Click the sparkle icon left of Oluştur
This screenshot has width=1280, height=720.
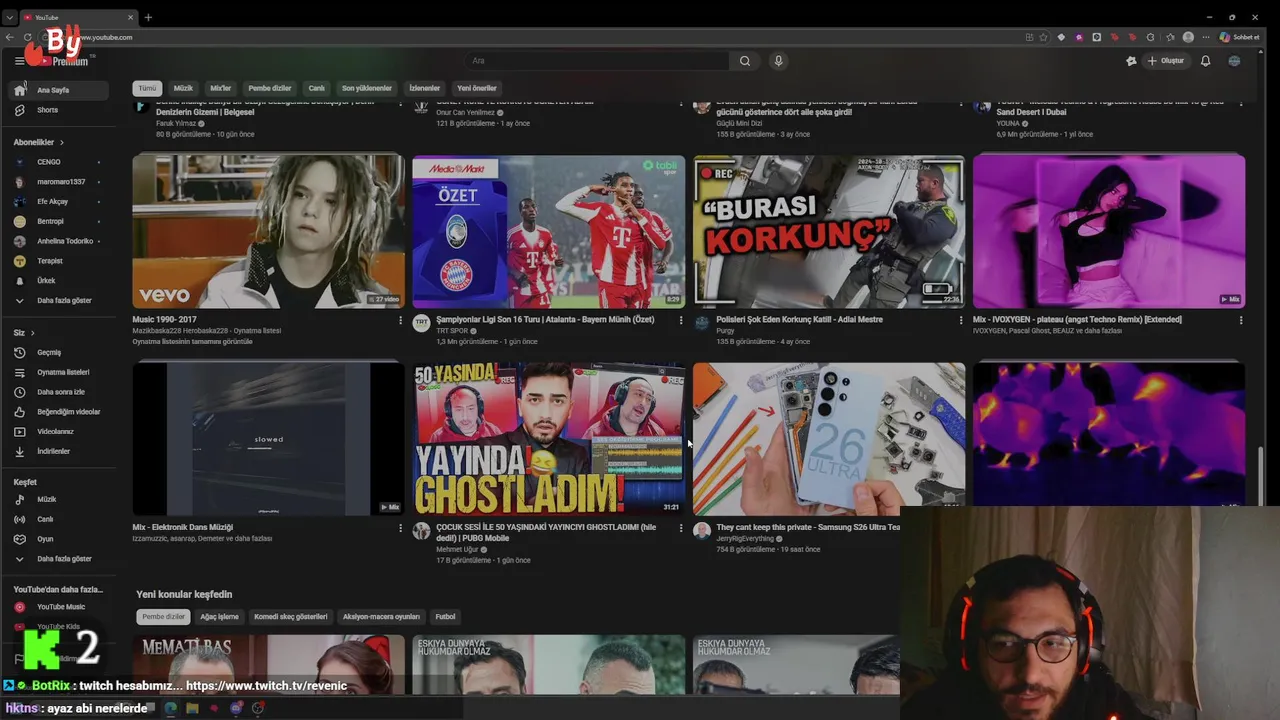1131,61
